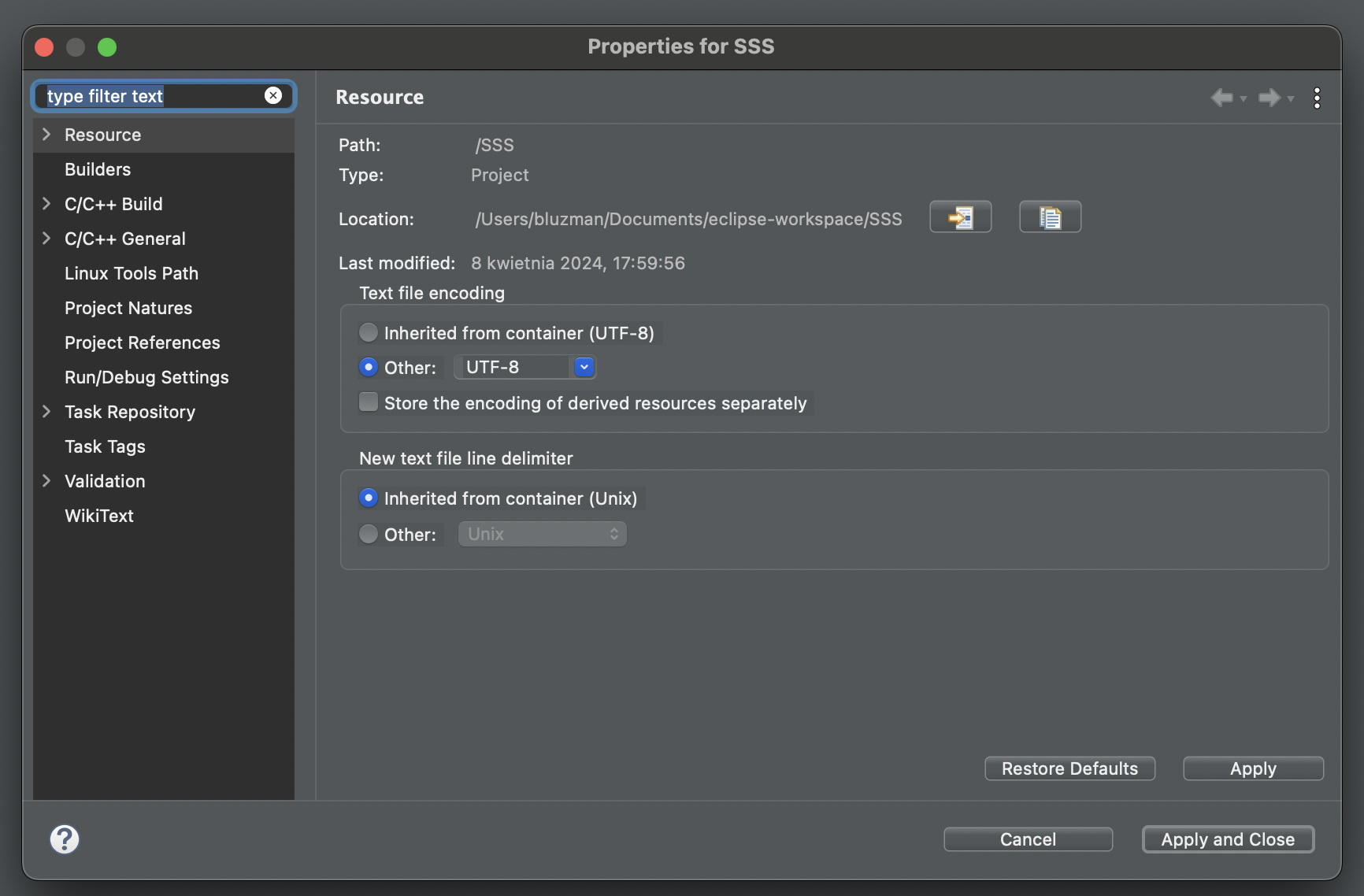The height and width of the screenshot is (896, 1364).
Task: Clear the filter text field
Action: tap(273, 95)
